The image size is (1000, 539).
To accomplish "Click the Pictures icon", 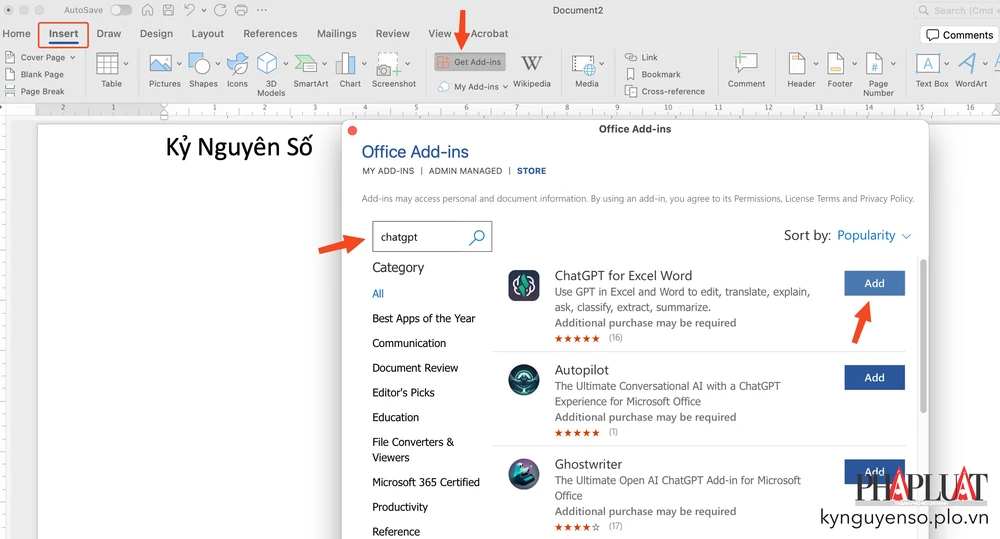I will point(160,64).
